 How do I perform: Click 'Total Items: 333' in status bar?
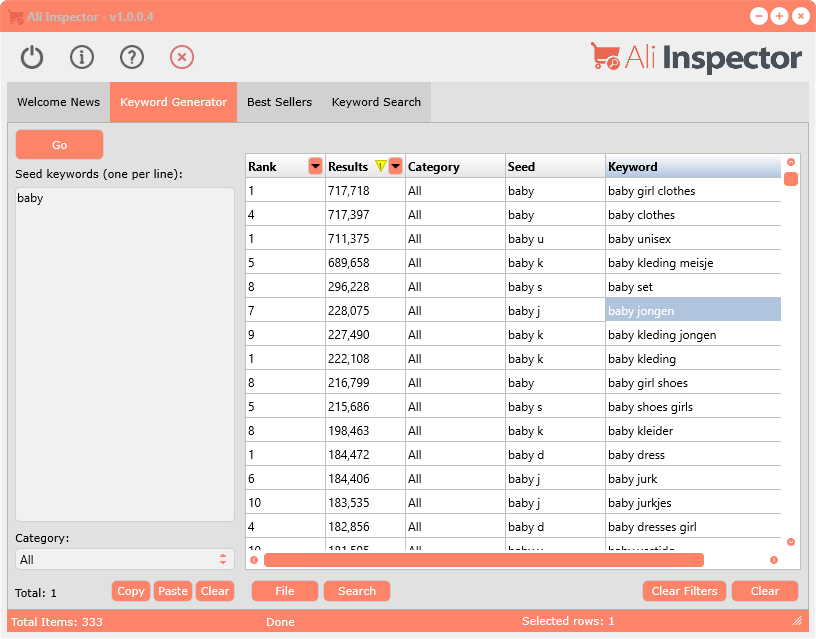click(x=57, y=622)
